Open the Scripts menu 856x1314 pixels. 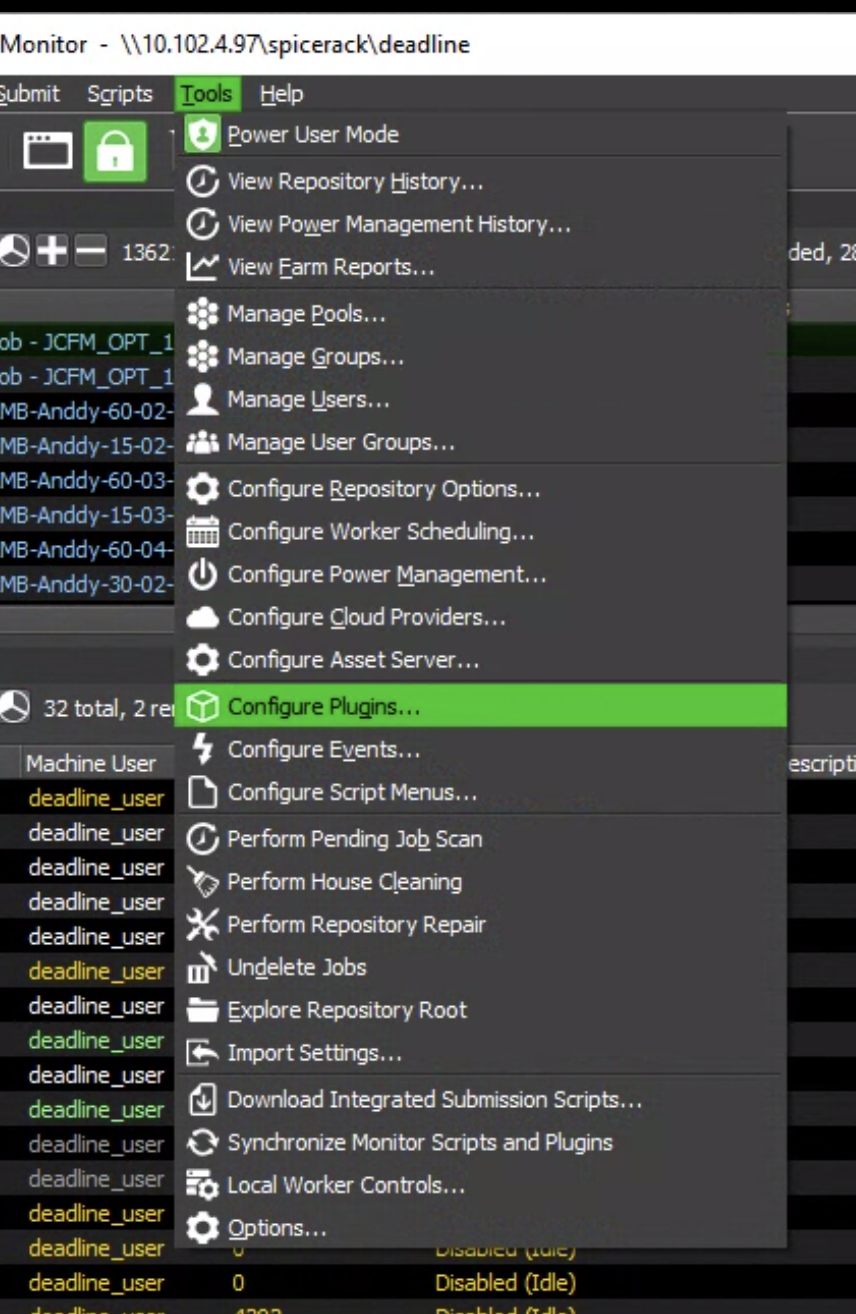(119, 93)
